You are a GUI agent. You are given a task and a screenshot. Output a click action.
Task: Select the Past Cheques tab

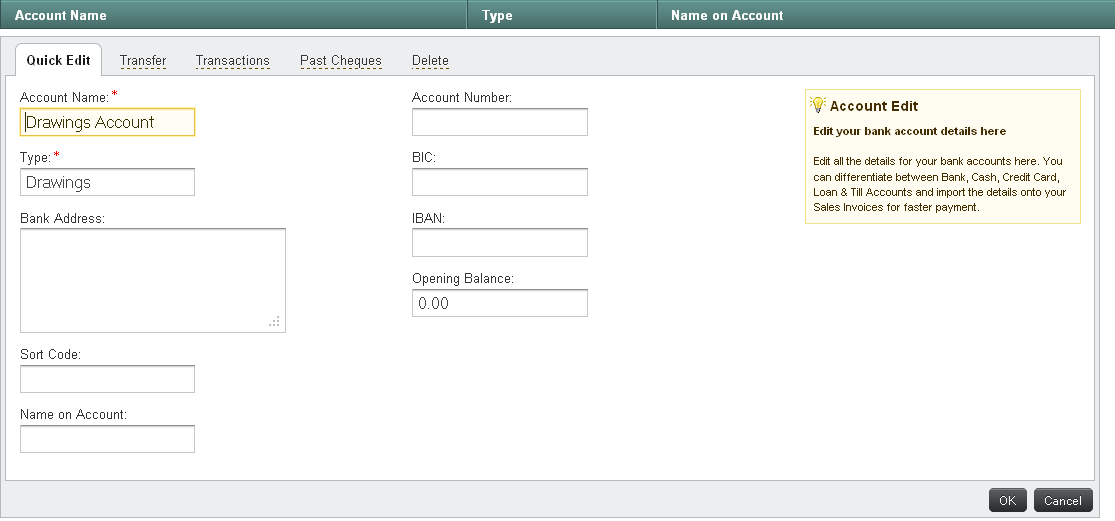pos(340,60)
